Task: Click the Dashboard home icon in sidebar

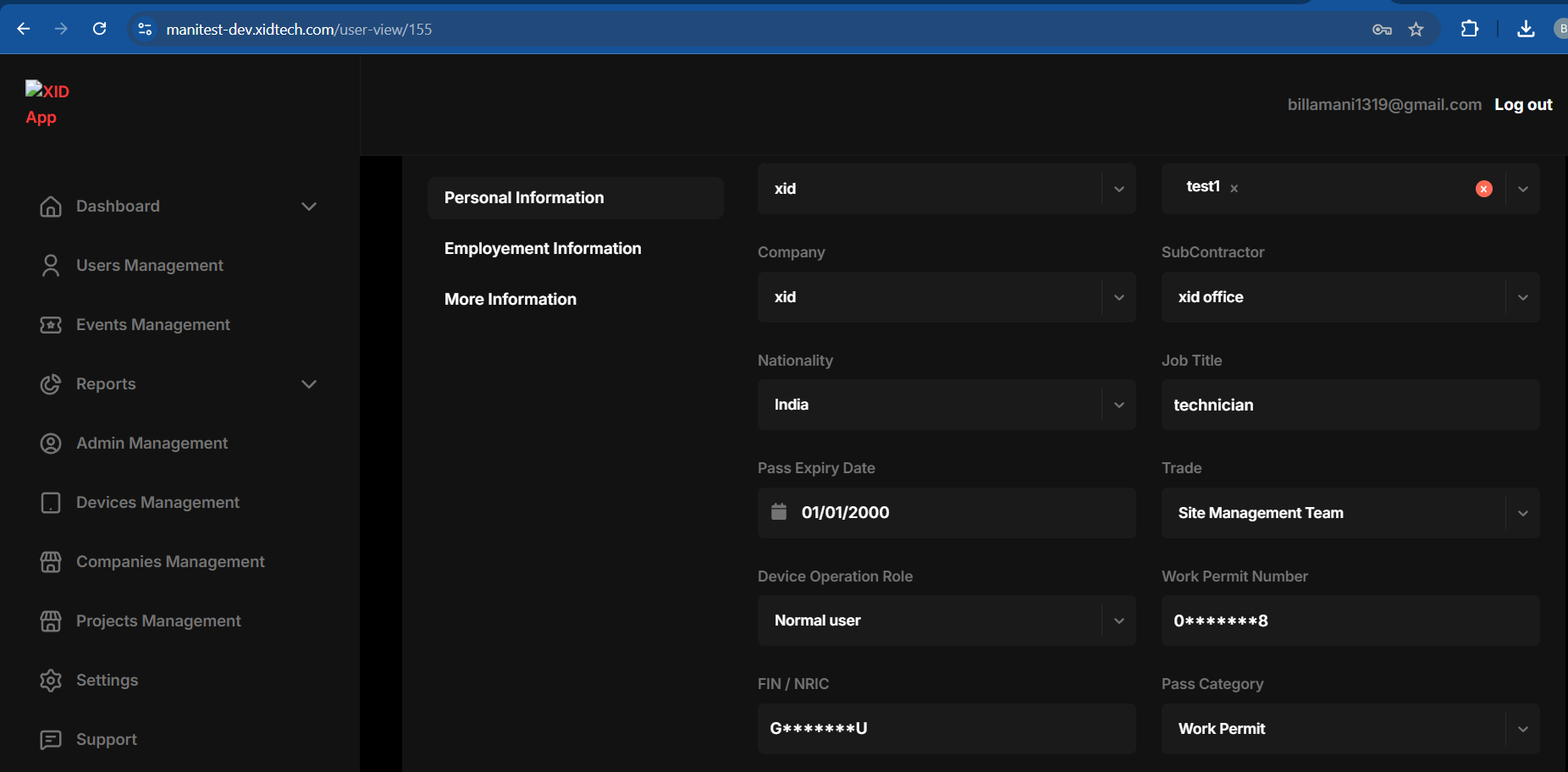Action: pos(51,207)
